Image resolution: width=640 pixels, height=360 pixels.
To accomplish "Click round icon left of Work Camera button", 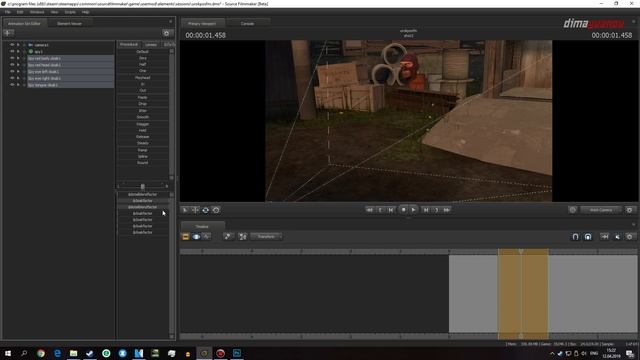I will point(572,210).
